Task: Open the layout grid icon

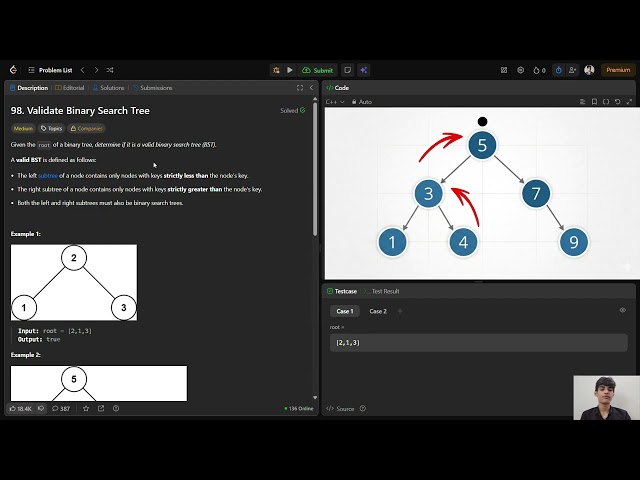Action: point(504,70)
